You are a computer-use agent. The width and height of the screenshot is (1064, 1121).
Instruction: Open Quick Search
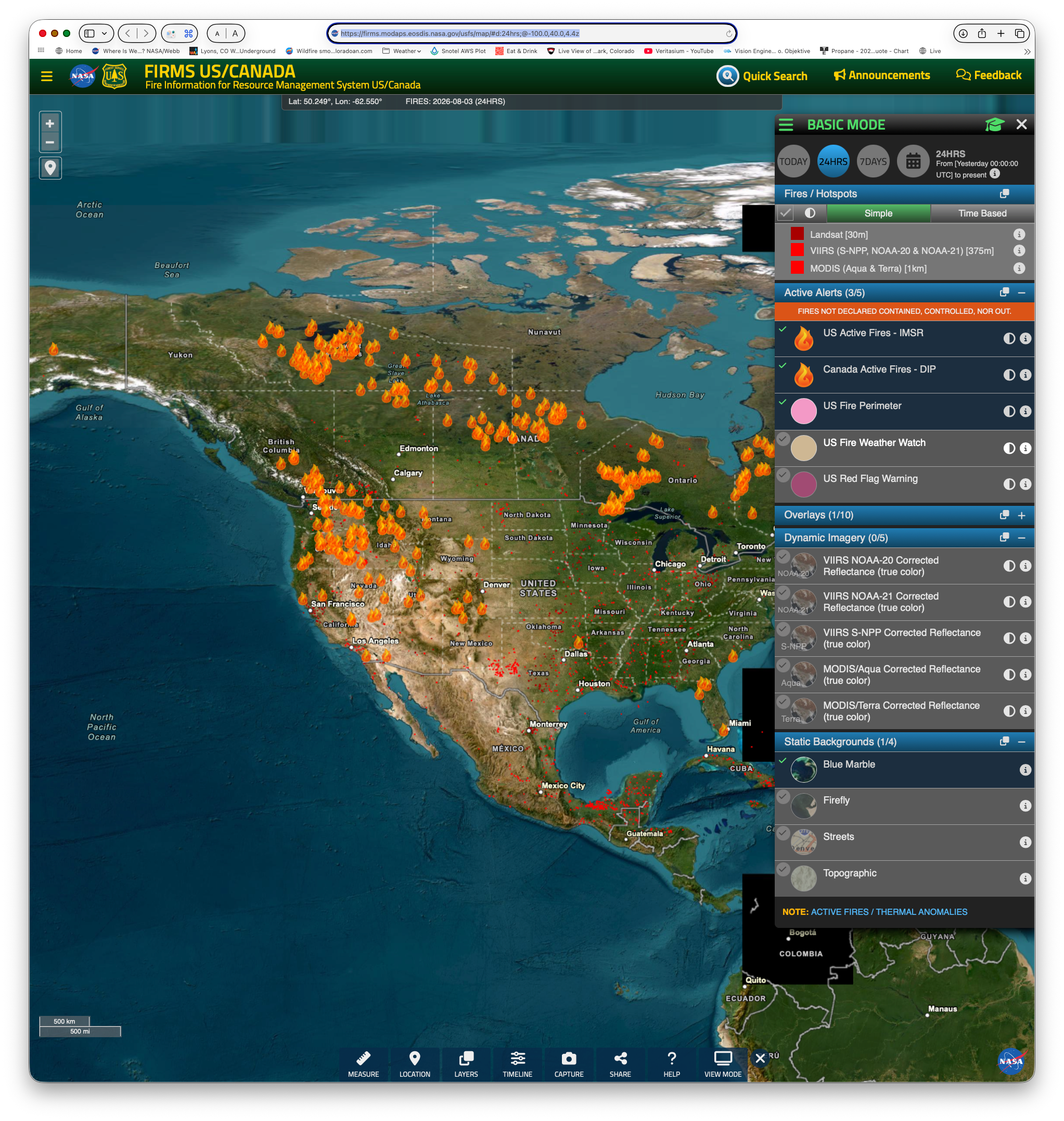pos(762,76)
